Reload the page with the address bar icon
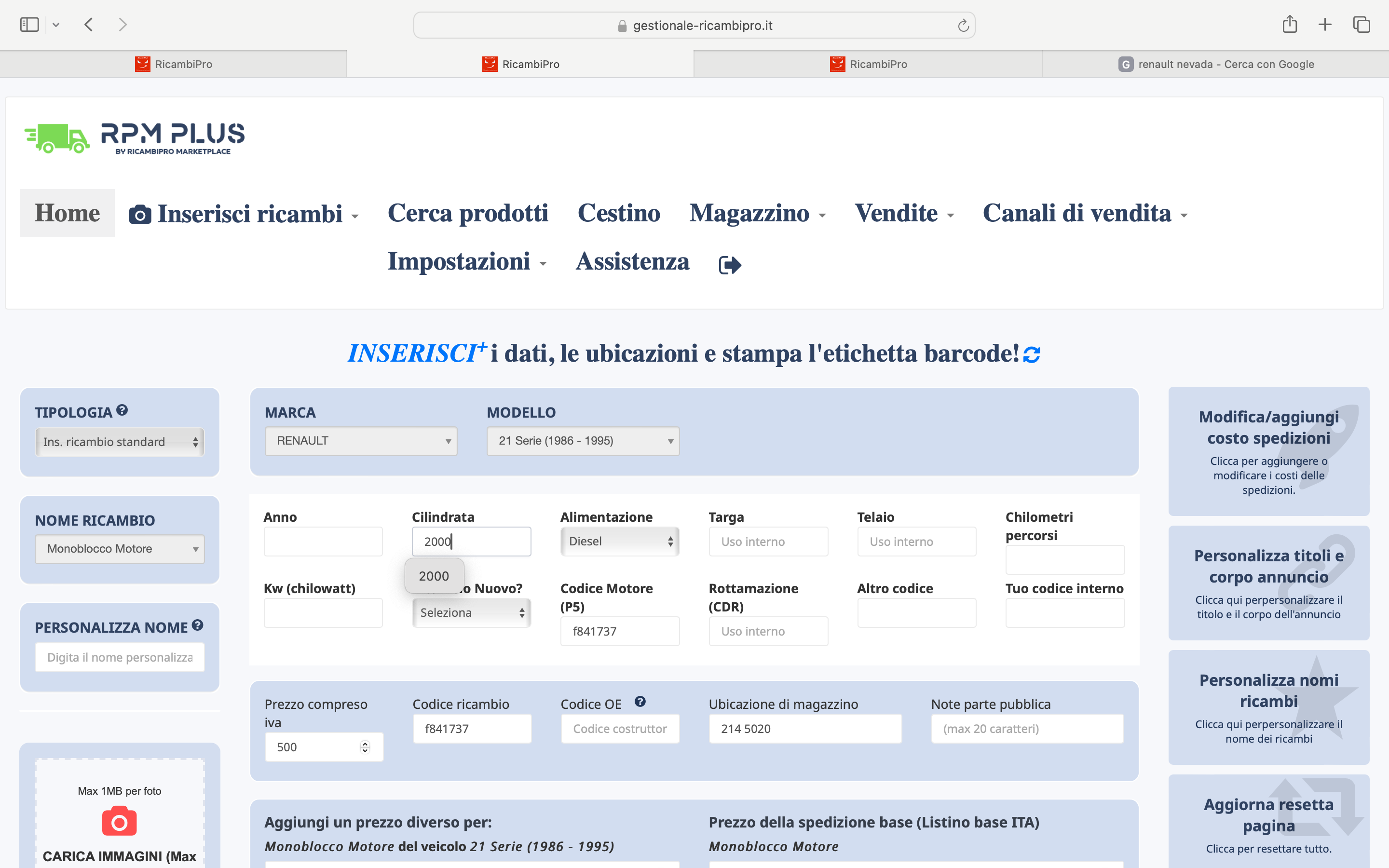This screenshot has height=868, width=1389. pyautogui.click(x=963, y=25)
